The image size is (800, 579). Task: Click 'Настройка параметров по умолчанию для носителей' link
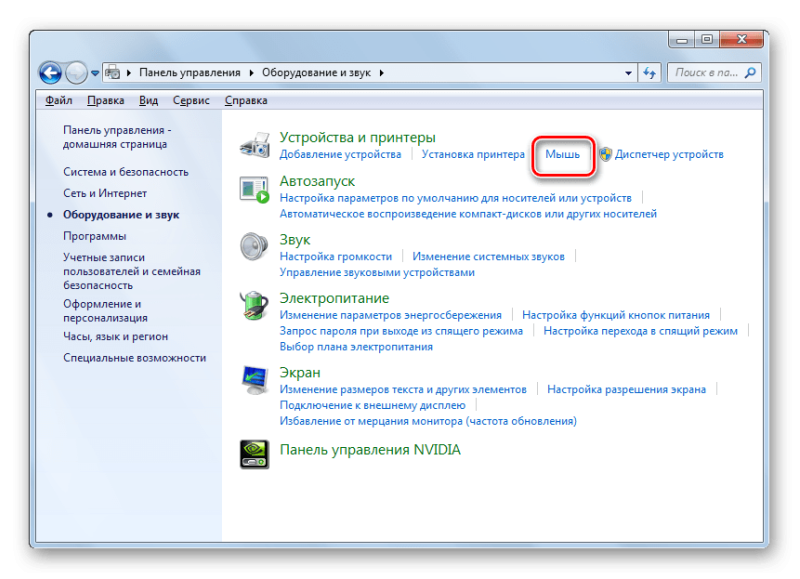(456, 198)
